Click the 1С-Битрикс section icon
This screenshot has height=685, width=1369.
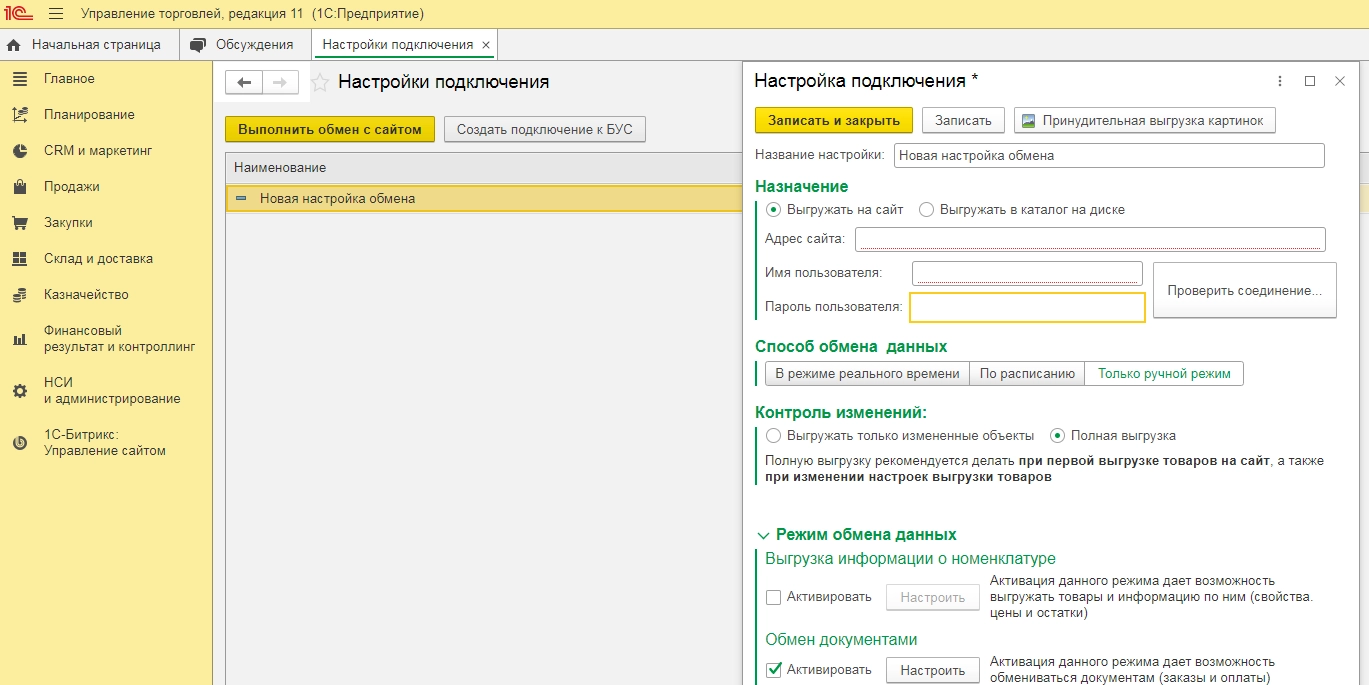(20, 443)
